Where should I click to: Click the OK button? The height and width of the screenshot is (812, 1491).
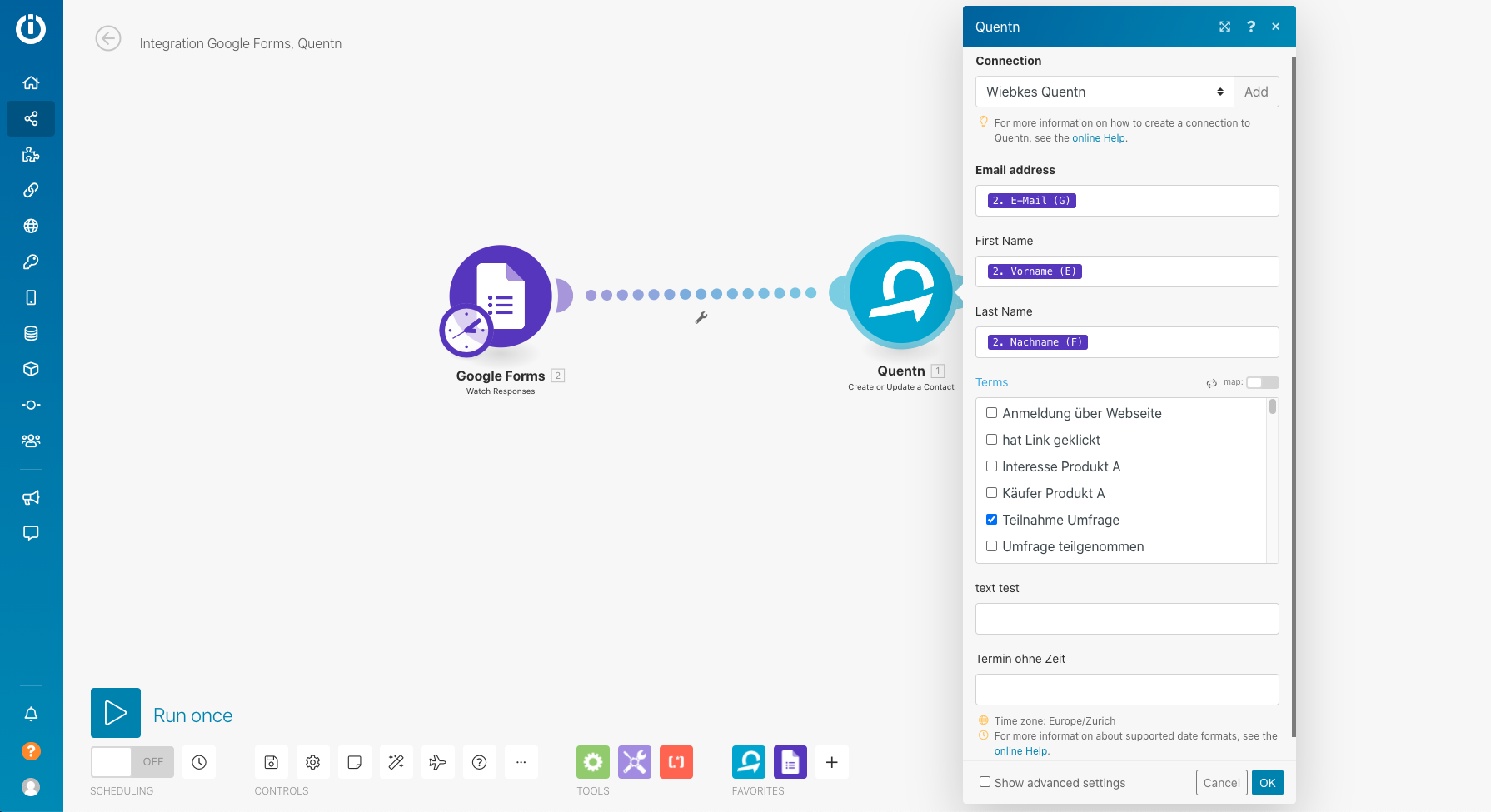[x=1268, y=783]
